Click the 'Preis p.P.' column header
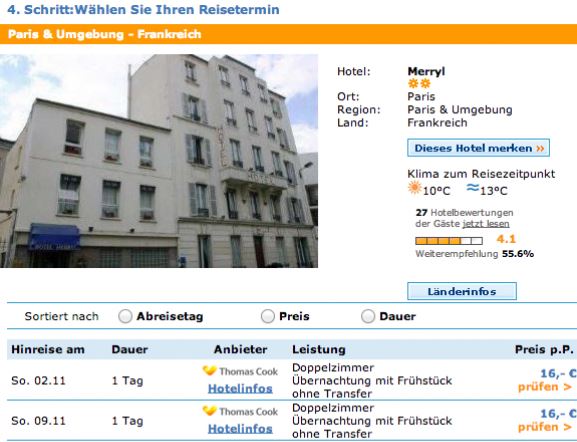This screenshot has height=442, width=577. tap(544, 349)
